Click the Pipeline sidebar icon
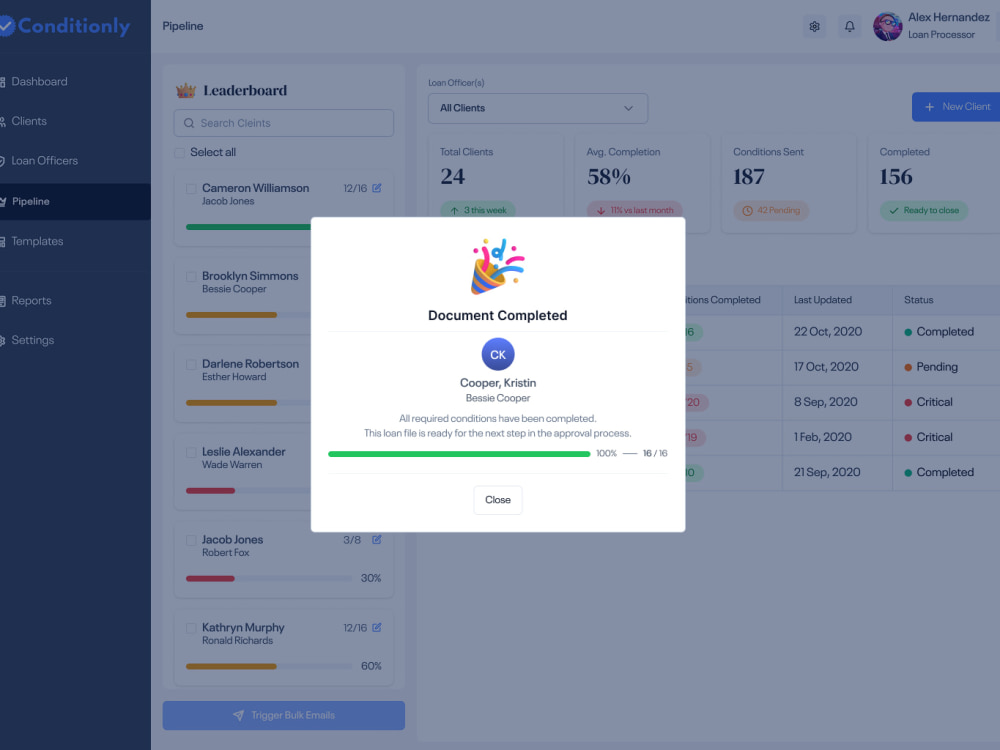 [x=3, y=202]
